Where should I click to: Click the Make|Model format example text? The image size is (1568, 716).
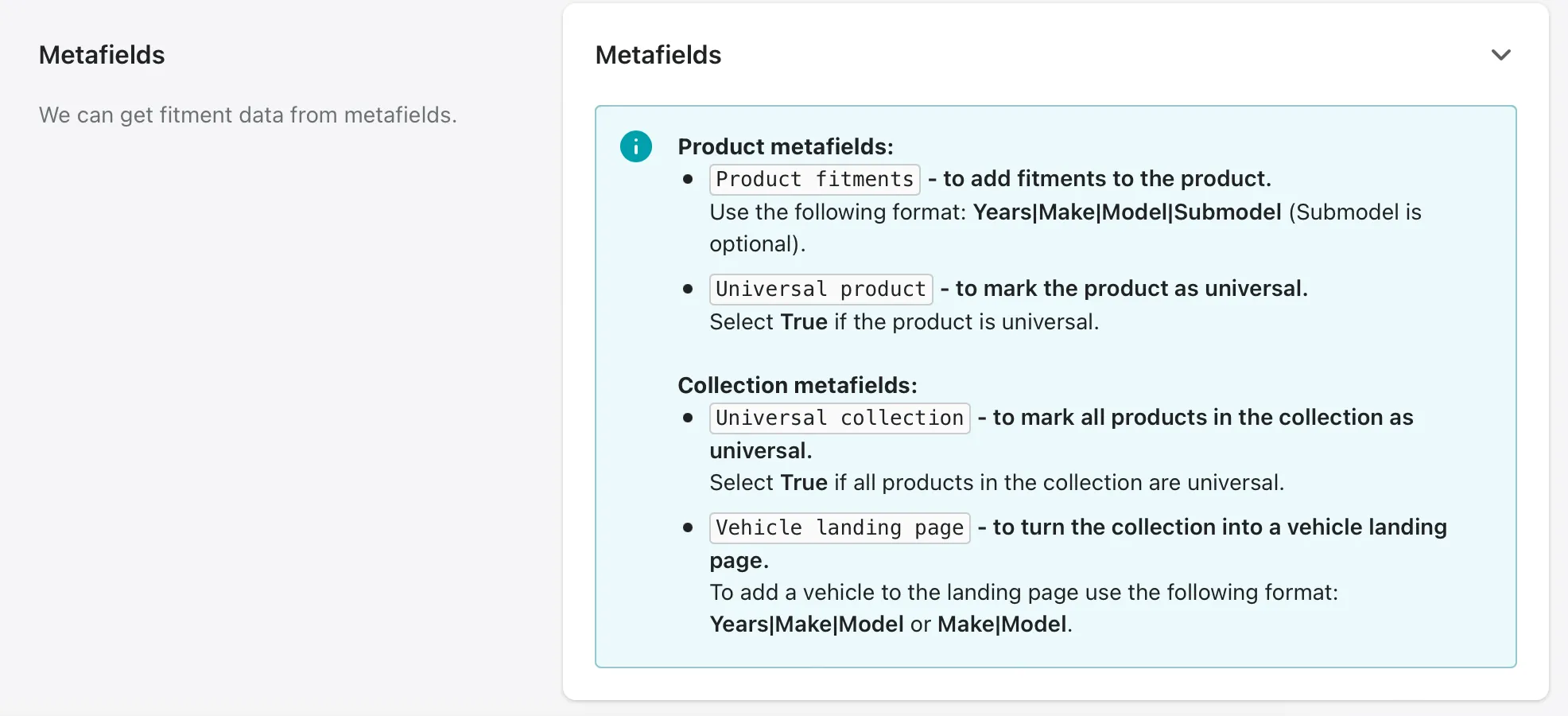coord(1003,624)
